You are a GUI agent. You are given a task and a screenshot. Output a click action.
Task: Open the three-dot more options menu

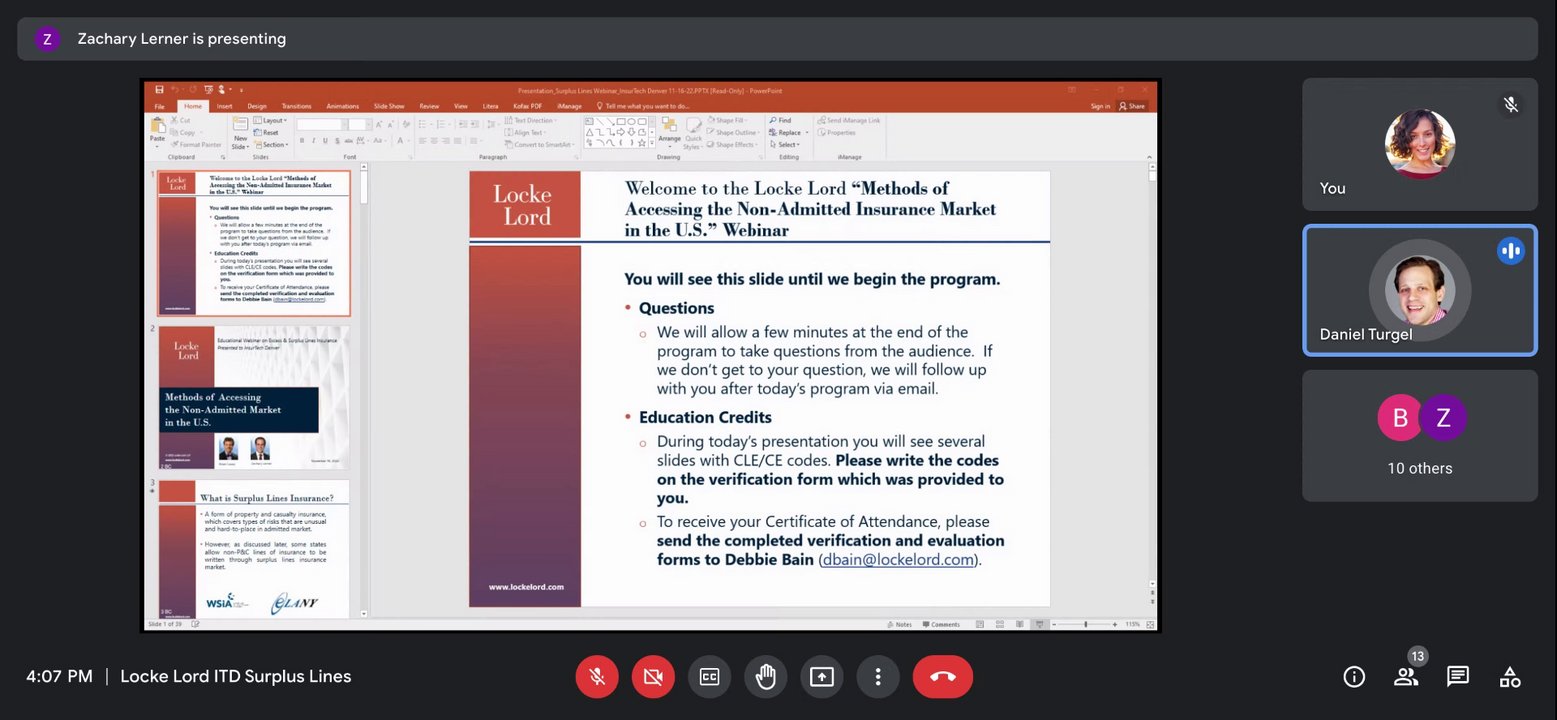click(877, 677)
